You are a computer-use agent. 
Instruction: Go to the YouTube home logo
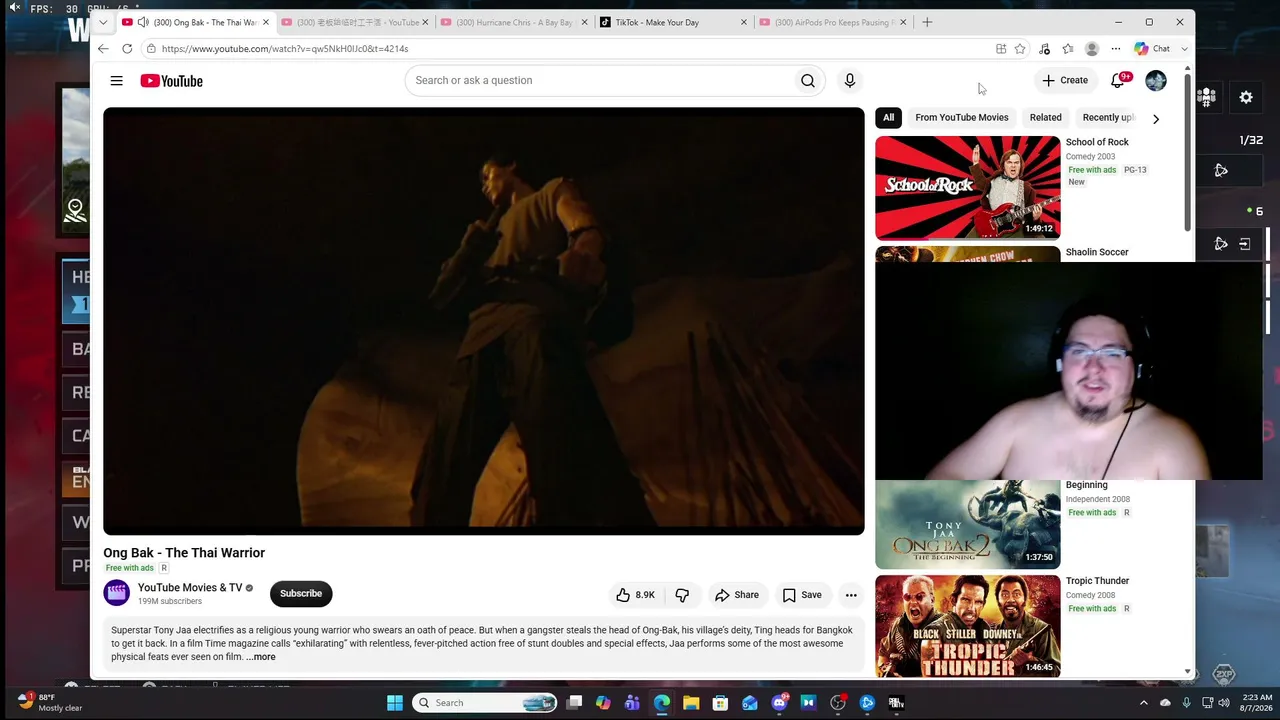tap(171, 81)
